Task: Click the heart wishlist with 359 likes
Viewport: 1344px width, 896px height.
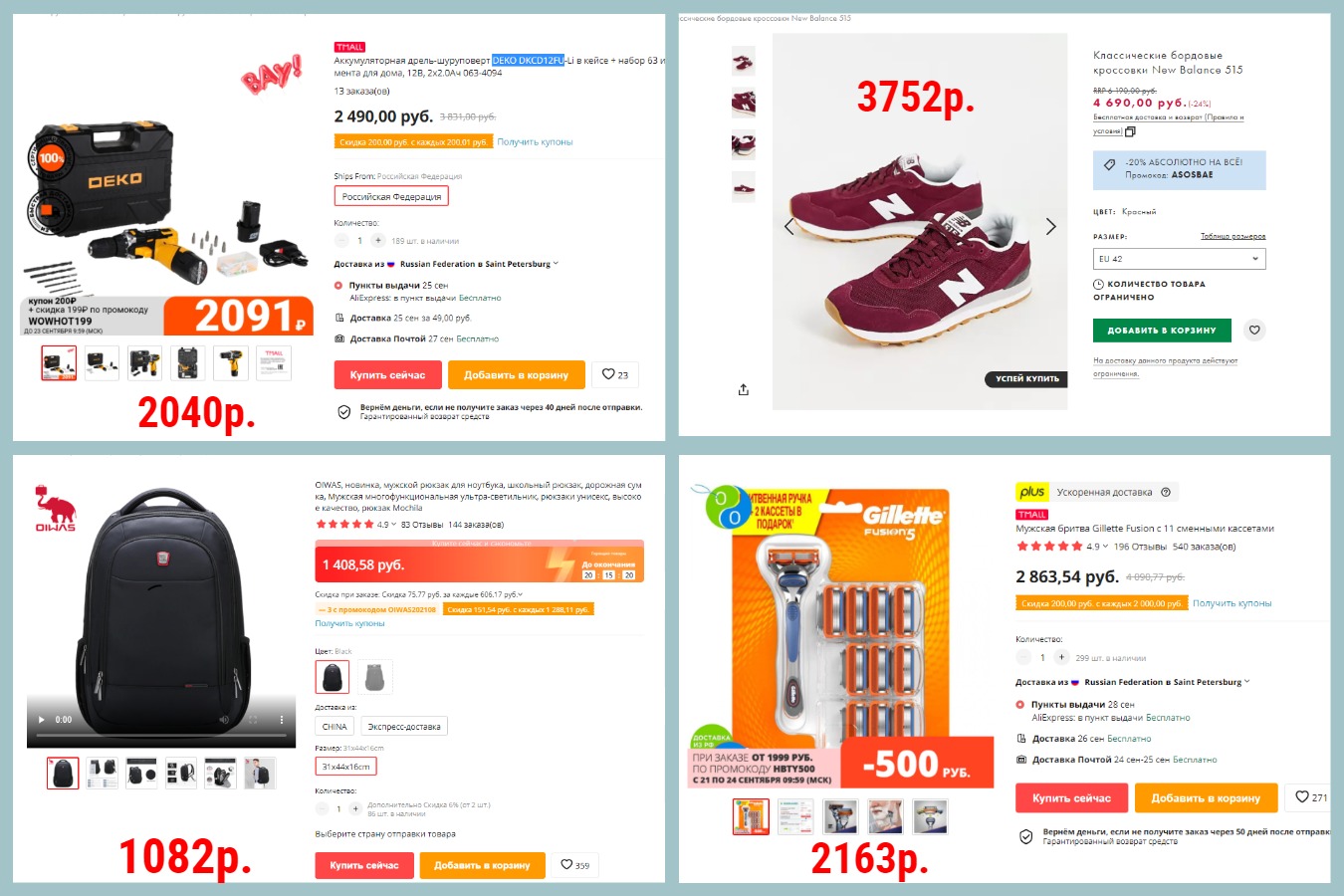Action: (x=574, y=865)
